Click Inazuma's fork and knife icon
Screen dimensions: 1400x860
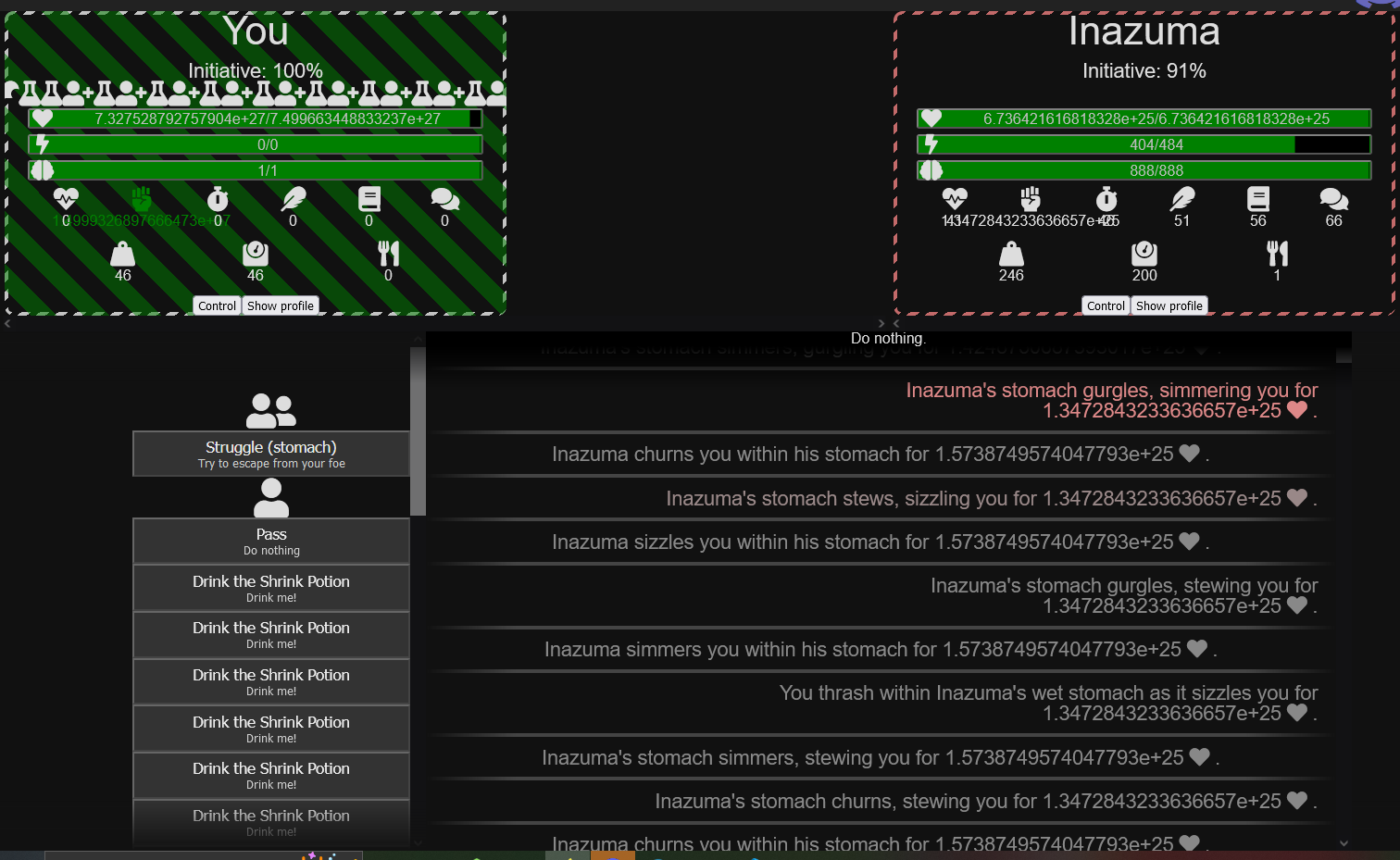tap(1277, 254)
